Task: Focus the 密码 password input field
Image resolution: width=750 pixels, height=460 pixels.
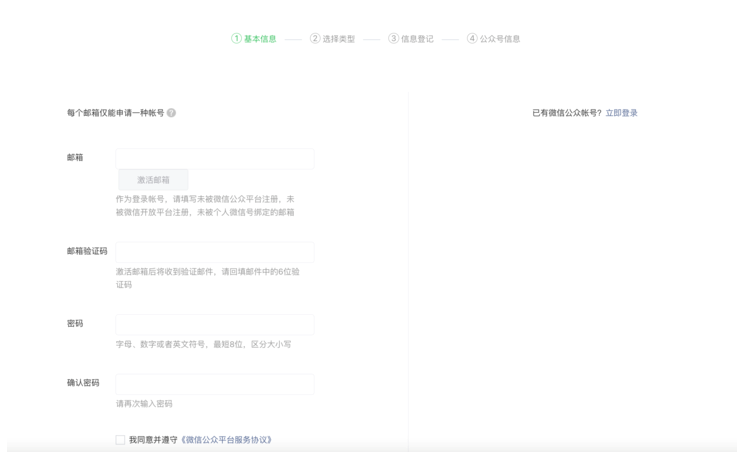Action: [x=215, y=324]
